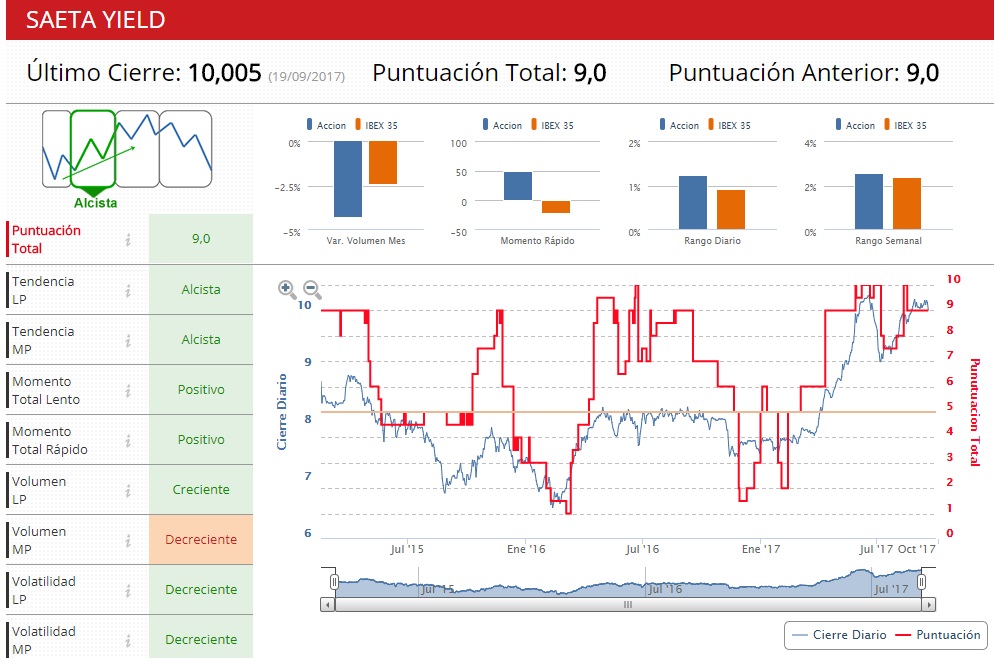Open info icon for Momento Total Lento

(x=128, y=391)
